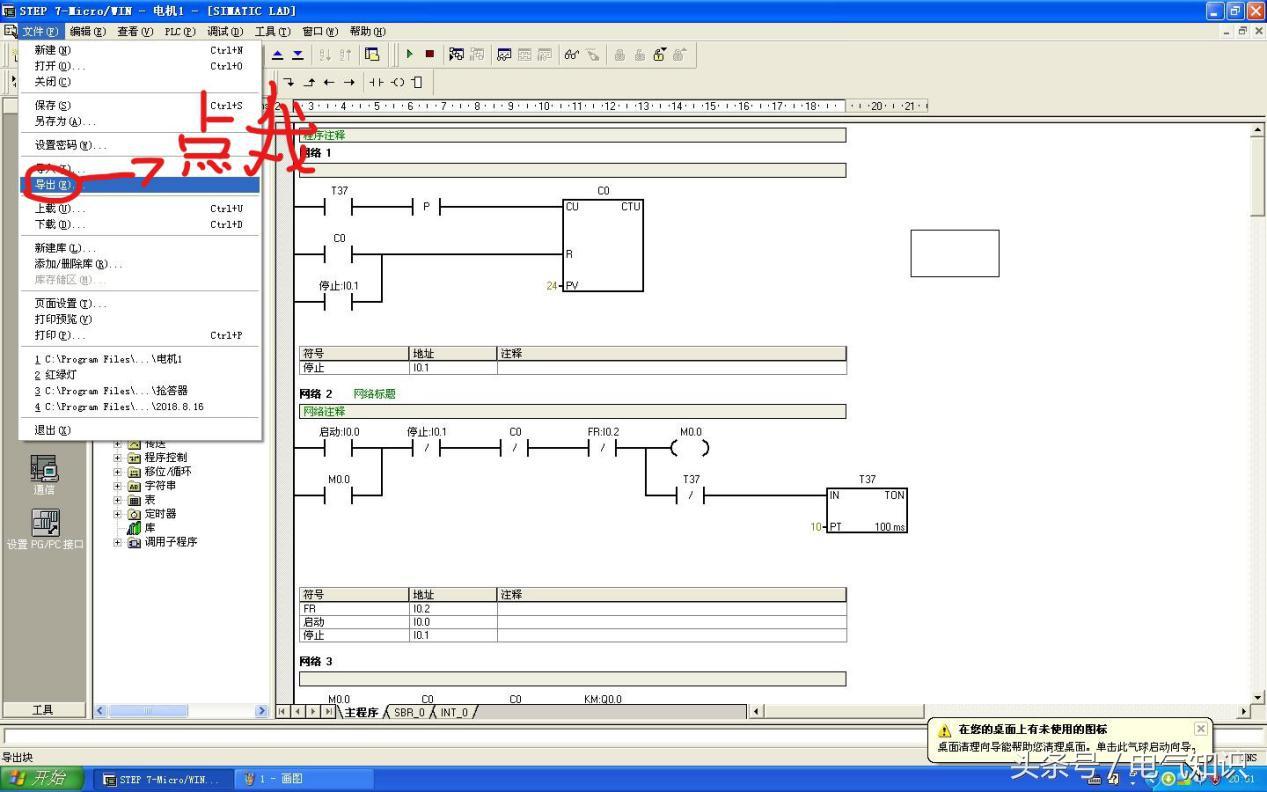Insert a line left
Image resolution: width=1267 pixels, height=792 pixels.
pos(329,82)
